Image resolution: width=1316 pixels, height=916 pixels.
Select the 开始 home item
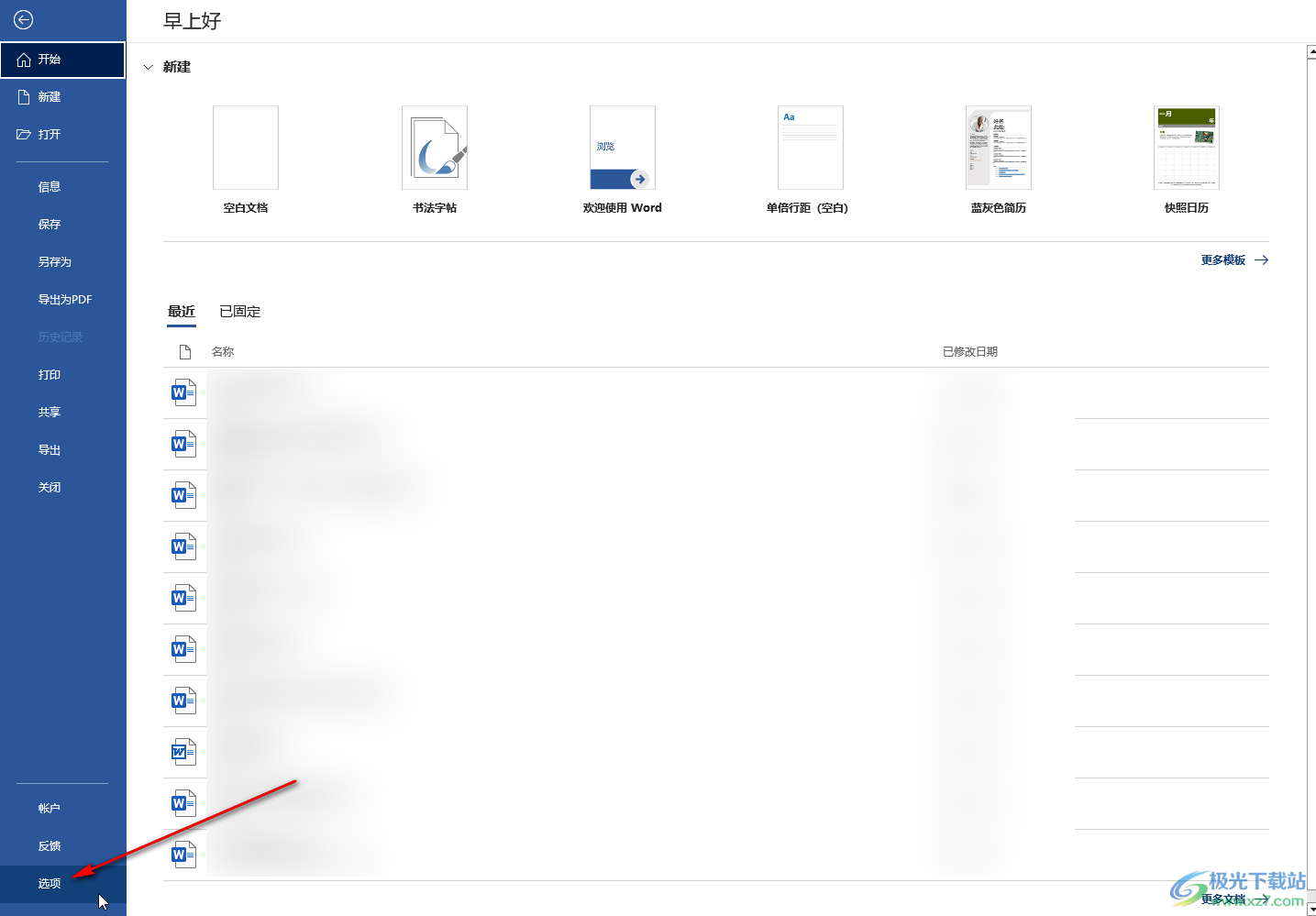(x=62, y=60)
